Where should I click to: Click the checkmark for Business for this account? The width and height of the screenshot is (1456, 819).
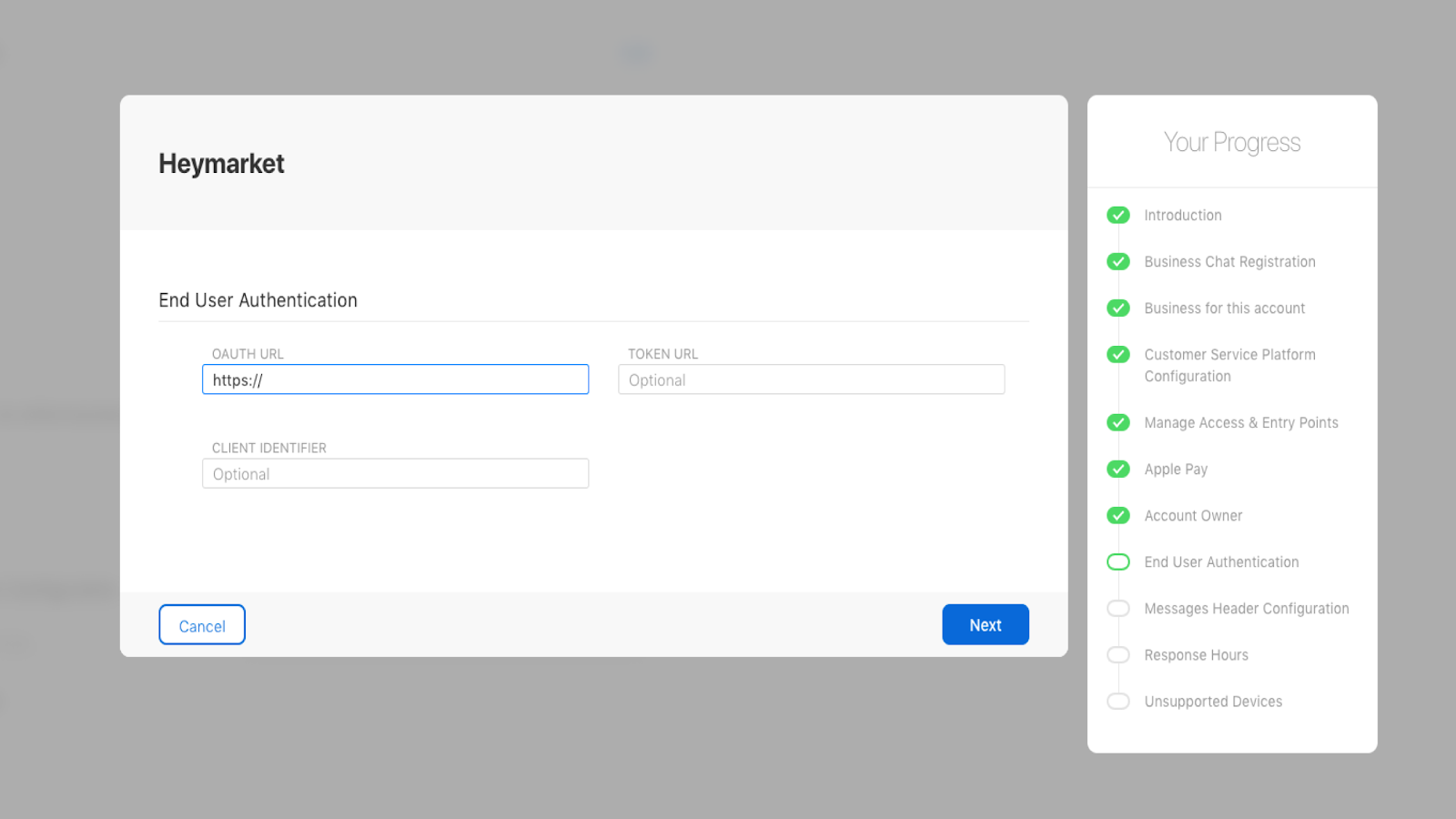(x=1118, y=308)
